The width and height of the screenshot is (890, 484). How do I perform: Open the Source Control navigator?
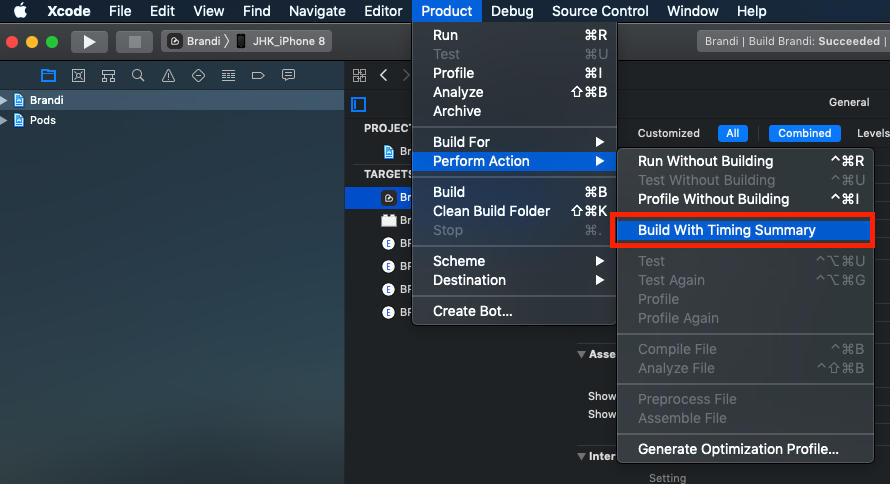point(78,76)
